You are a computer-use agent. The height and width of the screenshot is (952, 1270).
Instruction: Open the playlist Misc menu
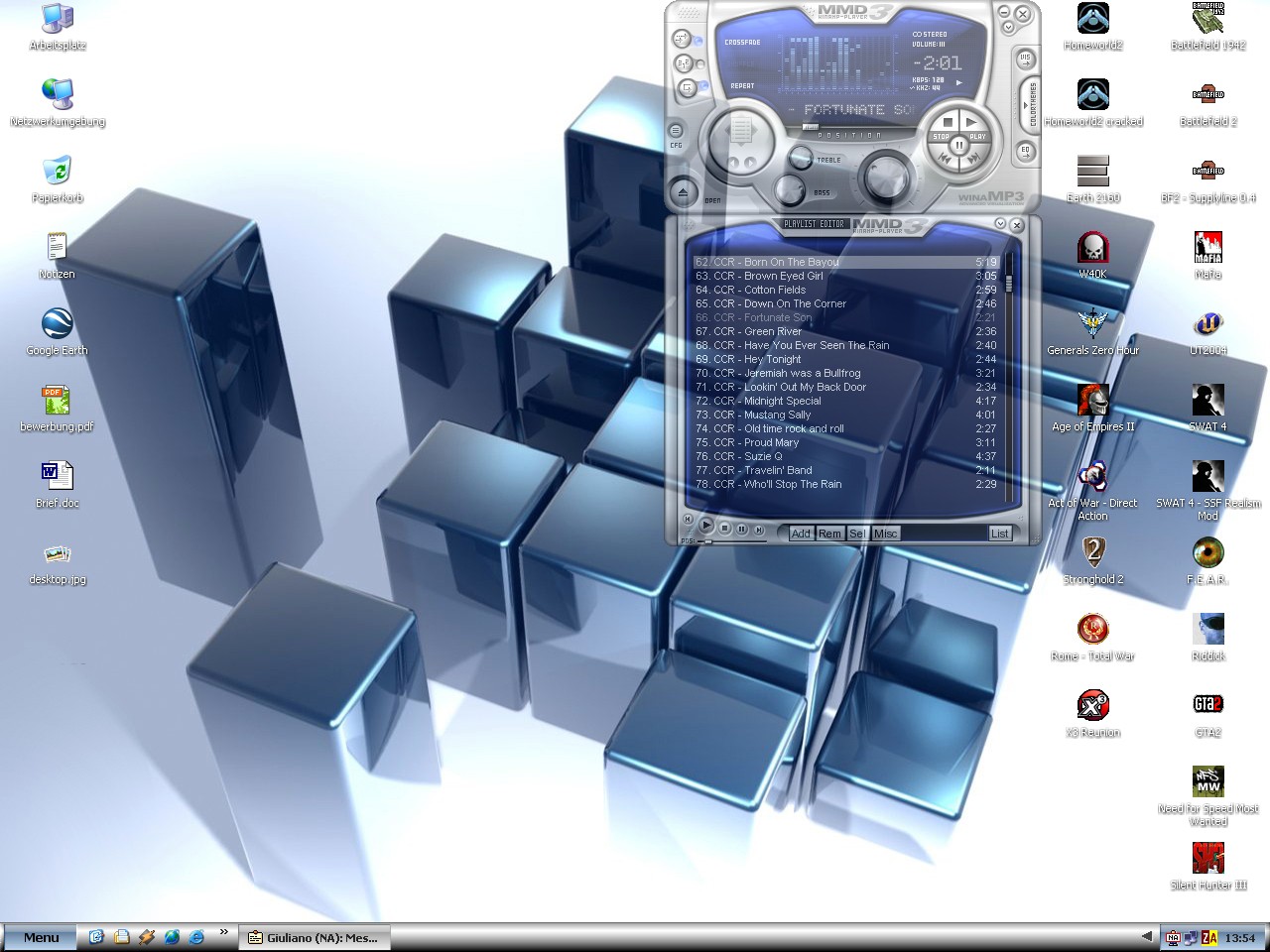coord(885,533)
